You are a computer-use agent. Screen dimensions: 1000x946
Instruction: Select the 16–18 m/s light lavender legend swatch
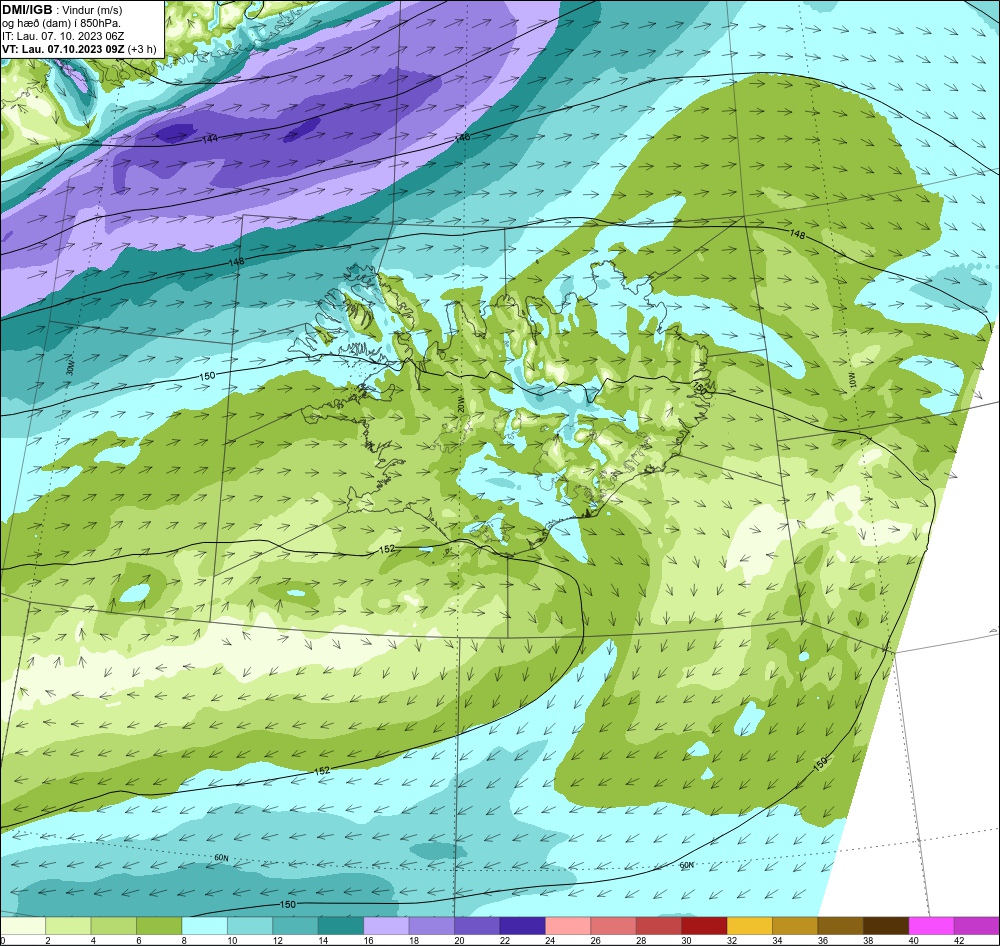tap(386, 926)
